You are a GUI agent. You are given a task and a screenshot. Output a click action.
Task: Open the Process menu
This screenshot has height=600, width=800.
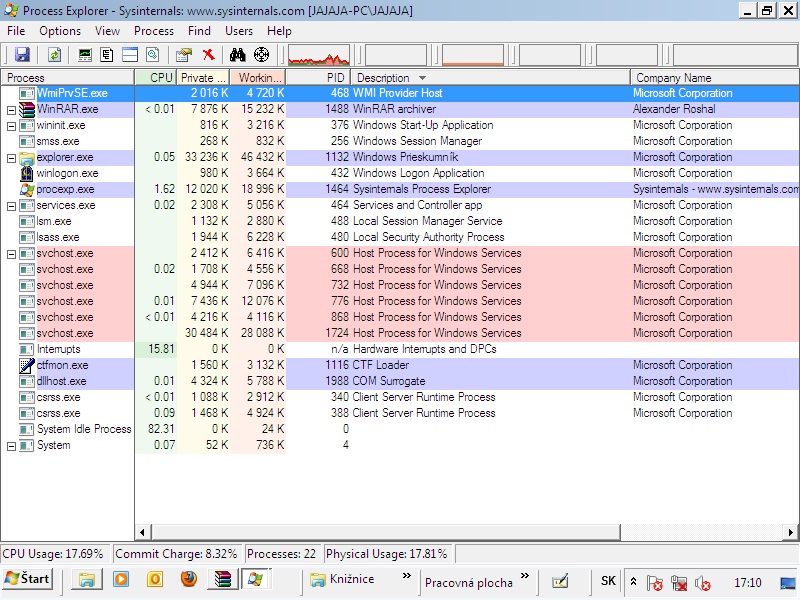154,31
